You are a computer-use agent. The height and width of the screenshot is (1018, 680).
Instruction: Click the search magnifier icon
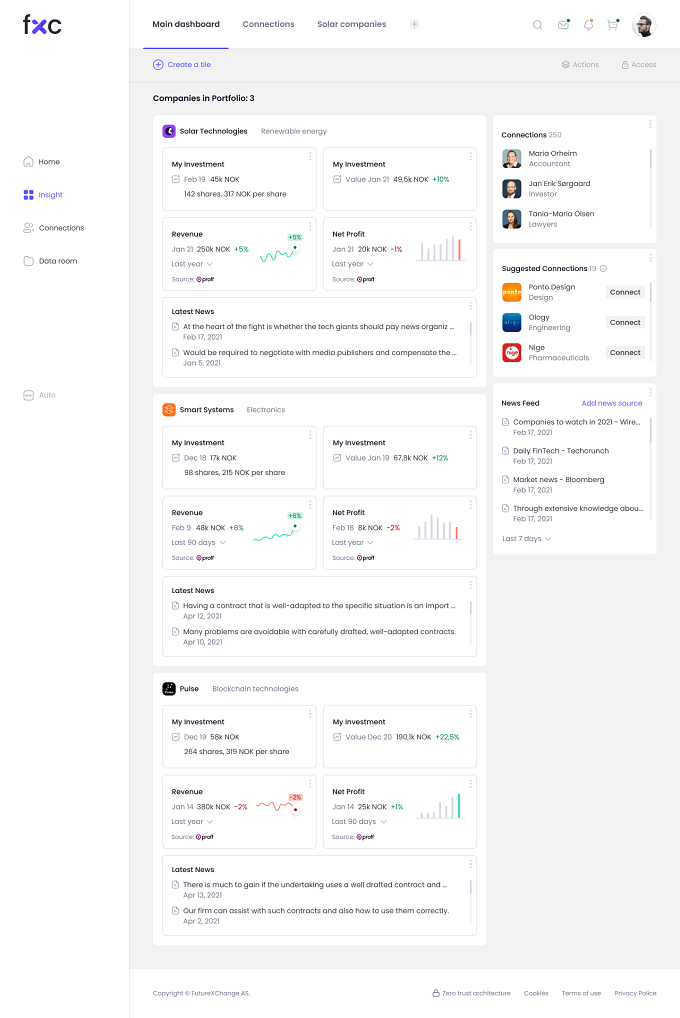click(537, 25)
